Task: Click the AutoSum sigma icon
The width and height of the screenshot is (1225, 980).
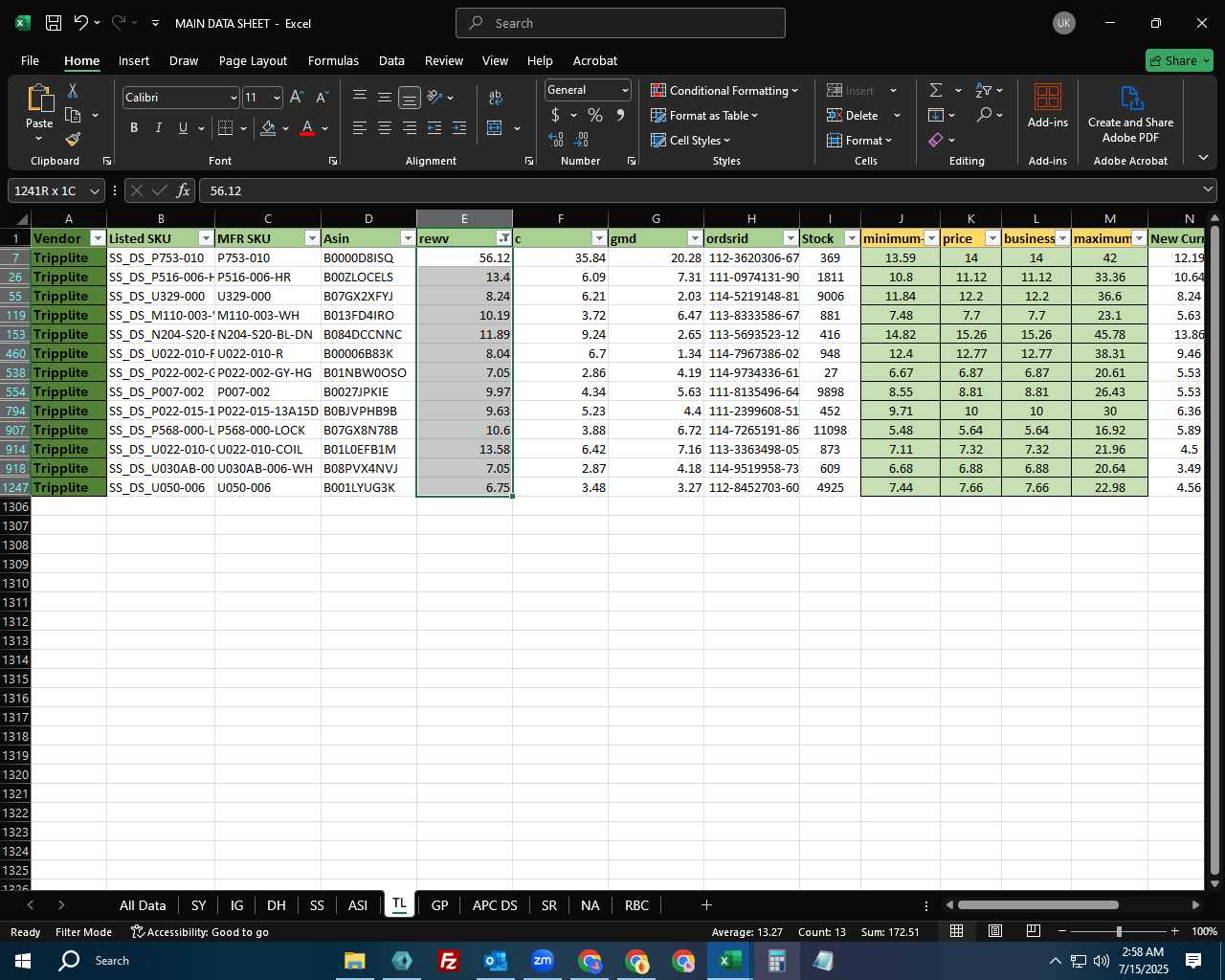Action: (x=936, y=90)
